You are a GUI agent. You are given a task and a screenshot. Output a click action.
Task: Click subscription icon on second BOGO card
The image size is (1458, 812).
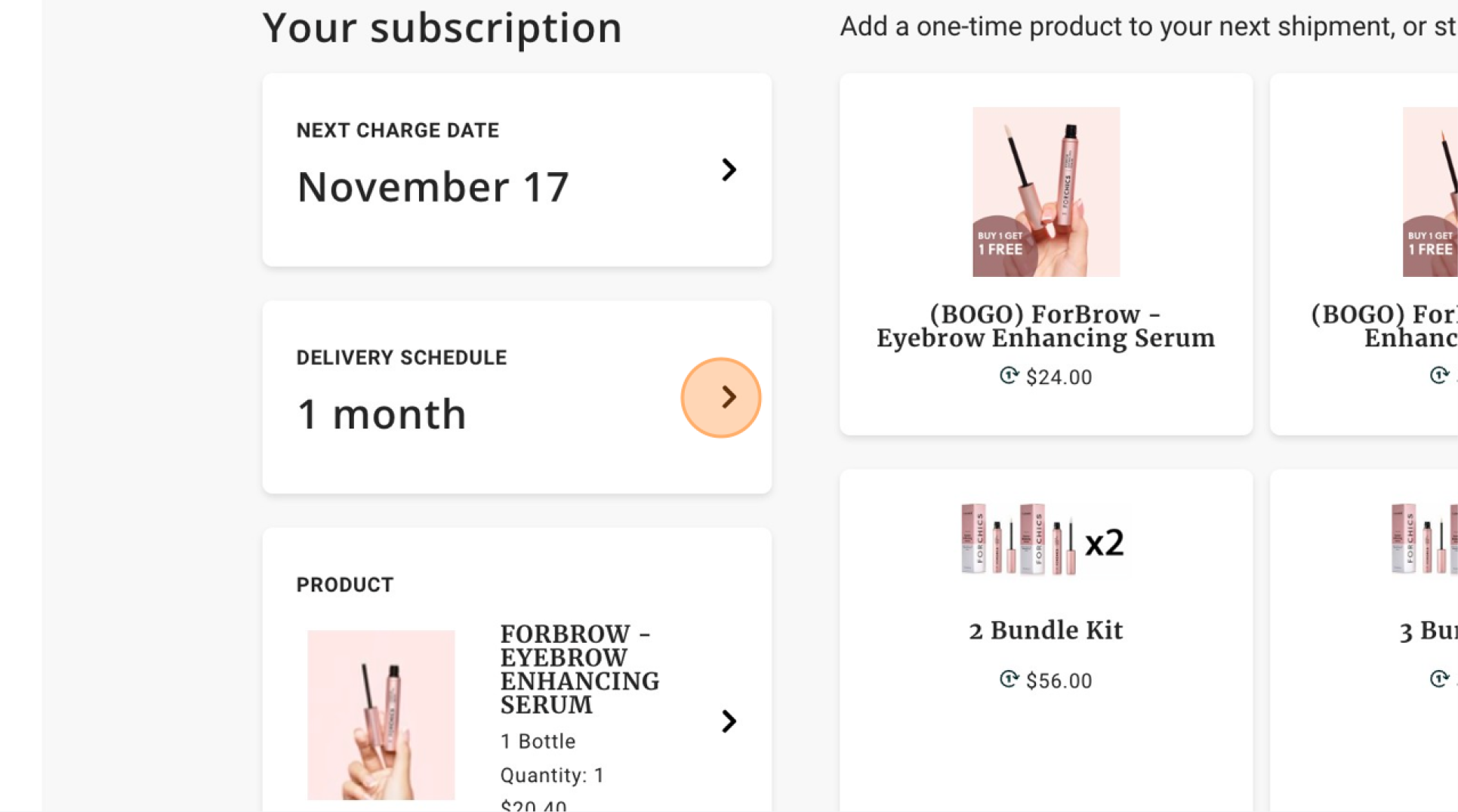[x=1439, y=375]
